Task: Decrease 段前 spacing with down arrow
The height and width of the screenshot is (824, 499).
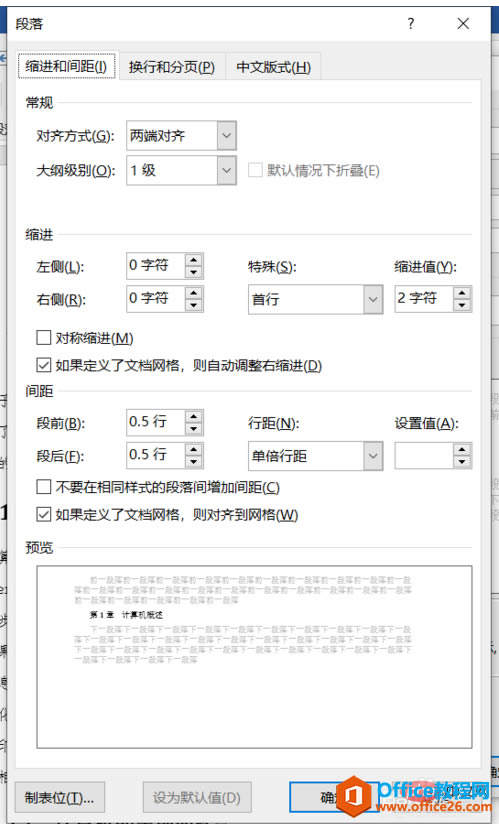Action: pos(194,429)
